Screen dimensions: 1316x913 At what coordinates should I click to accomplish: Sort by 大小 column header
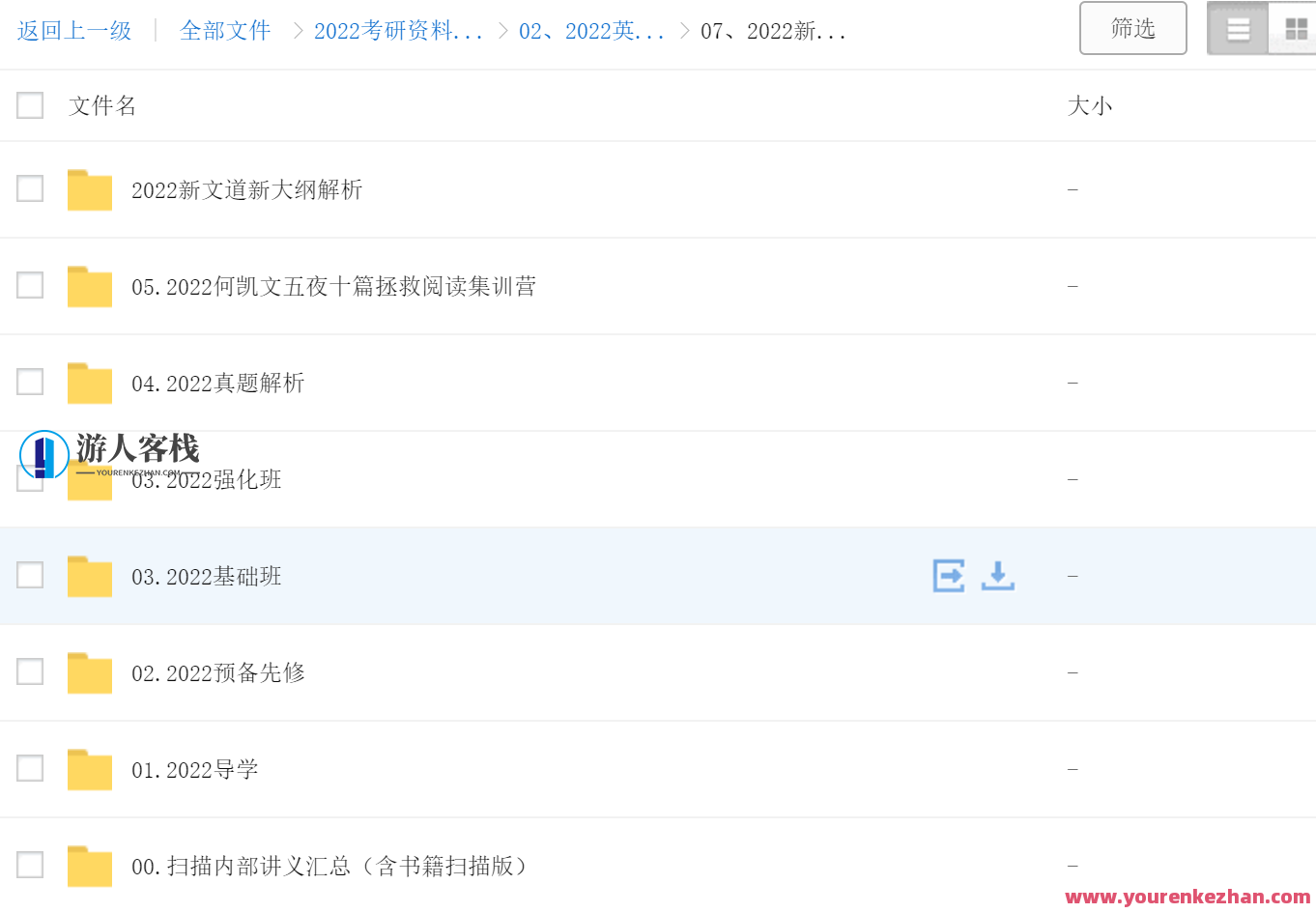tap(1090, 105)
